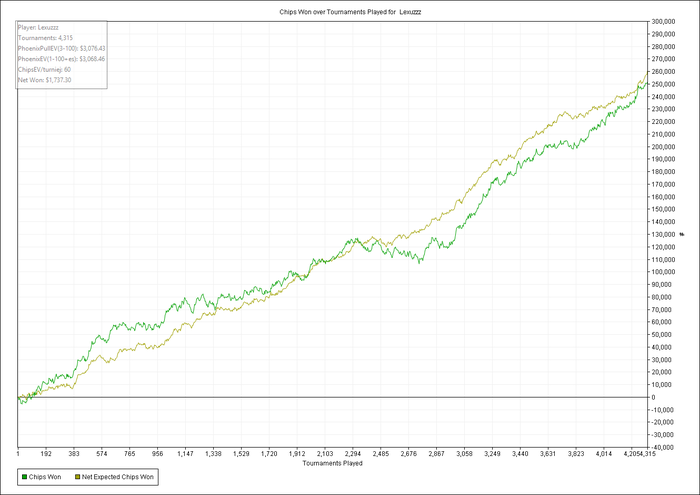Click the 'PhoenixPullEV(3-100): $3,076.43' line
Image resolution: width=700 pixels, height=495 pixels.
tap(62, 48)
